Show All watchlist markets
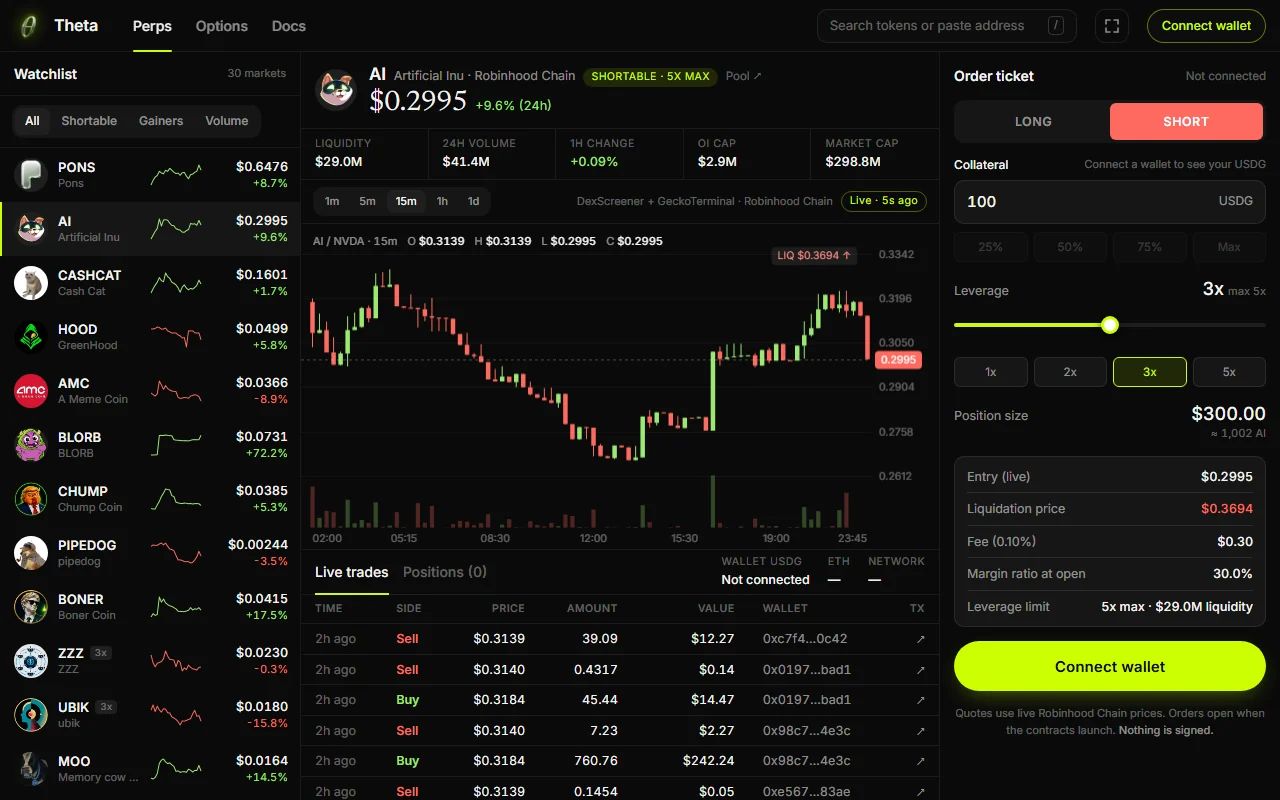Screen dimensions: 1280x800 32,121
